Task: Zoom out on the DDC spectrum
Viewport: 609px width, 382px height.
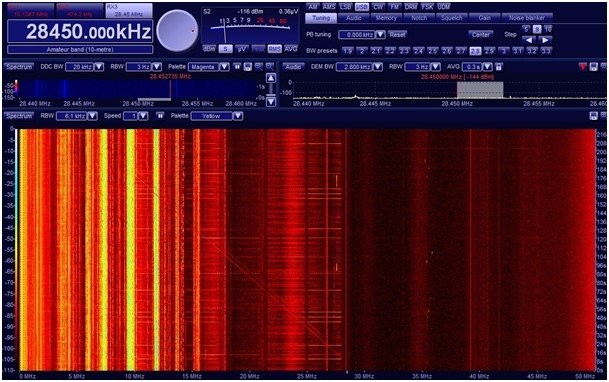Action: click(x=269, y=67)
